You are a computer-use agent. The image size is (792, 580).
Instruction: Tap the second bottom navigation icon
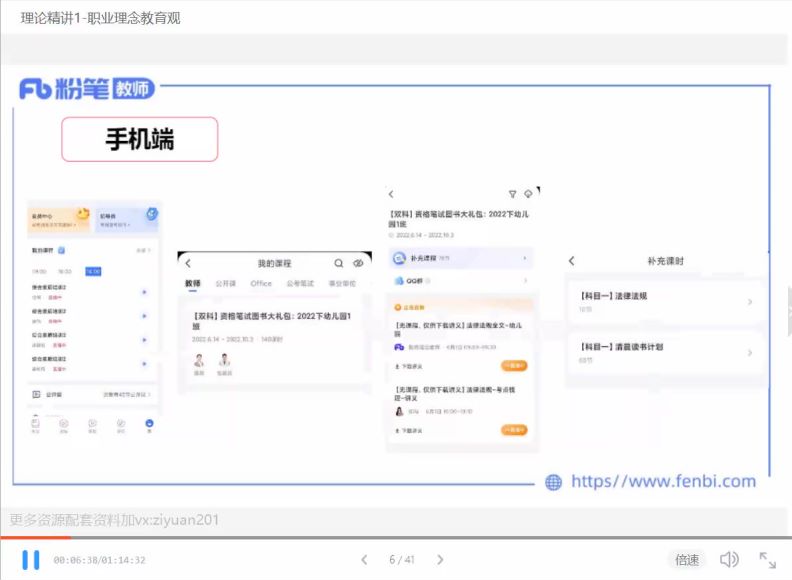pyautogui.click(x=64, y=425)
